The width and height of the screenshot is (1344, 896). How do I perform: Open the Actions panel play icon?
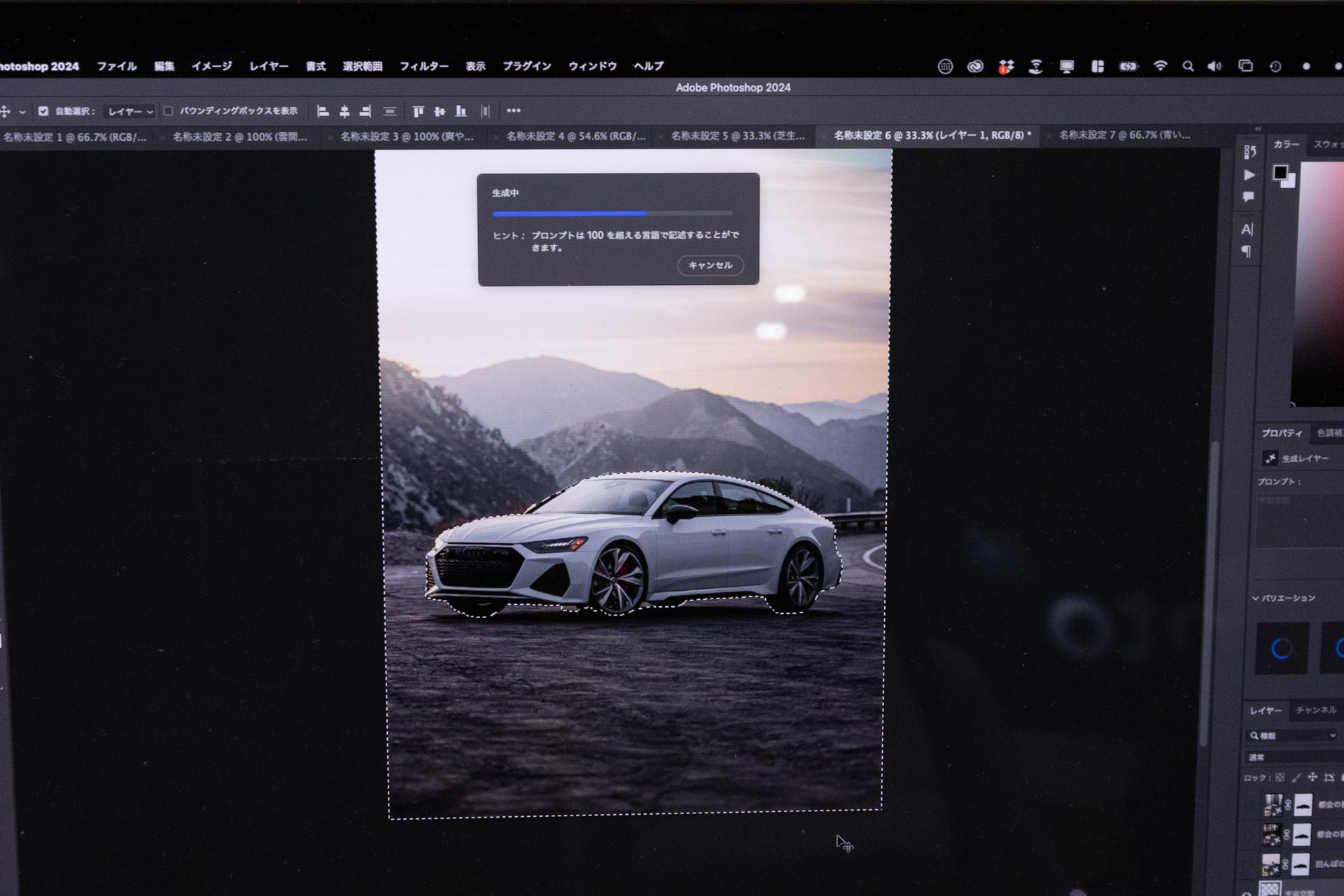pos(1249,175)
